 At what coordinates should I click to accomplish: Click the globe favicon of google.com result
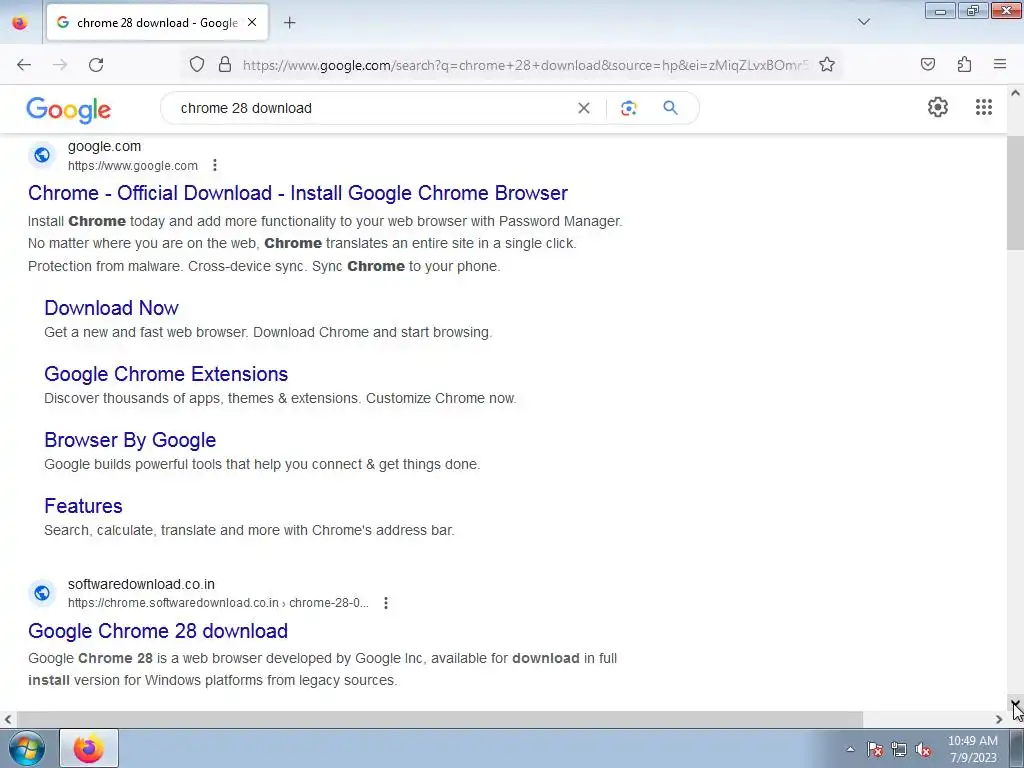point(42,155)
